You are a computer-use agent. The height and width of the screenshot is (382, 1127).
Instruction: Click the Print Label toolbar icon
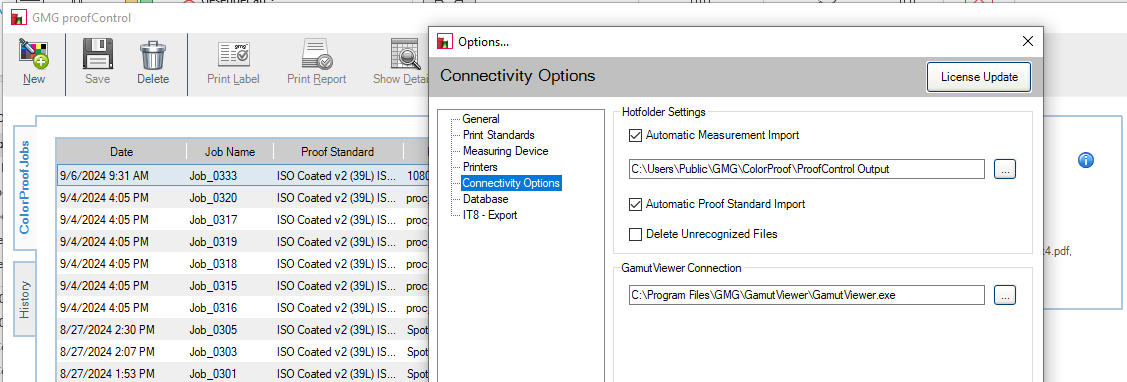234,55
